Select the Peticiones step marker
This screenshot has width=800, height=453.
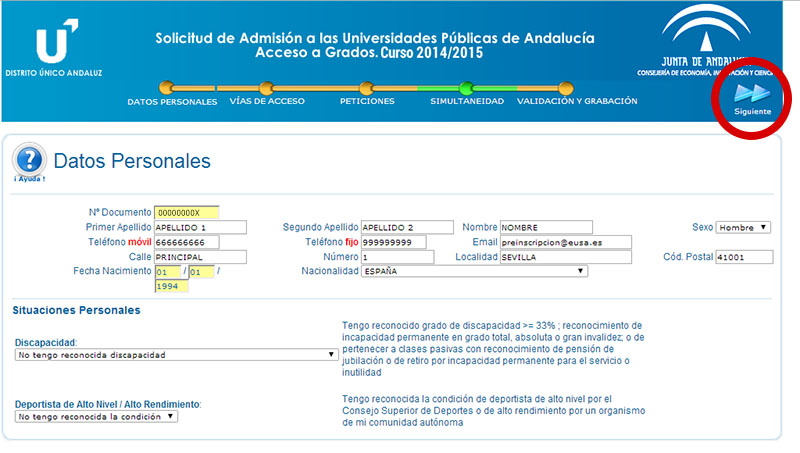(366, 89)
